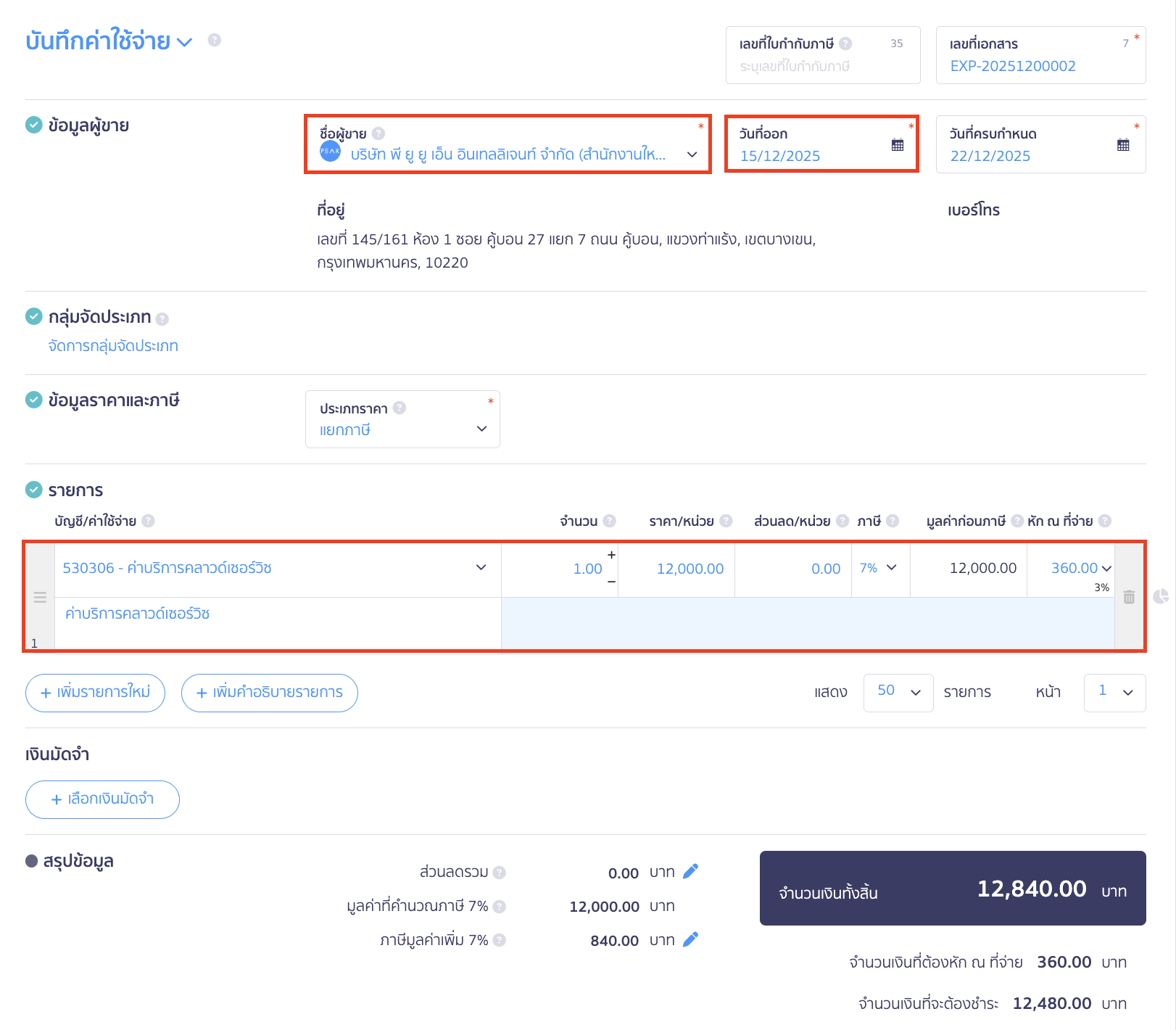Edit the 840.00 VAT amount with the pencil icon
The height and width of the screenshot is (1030, 1176).
[x=691, y=939]
